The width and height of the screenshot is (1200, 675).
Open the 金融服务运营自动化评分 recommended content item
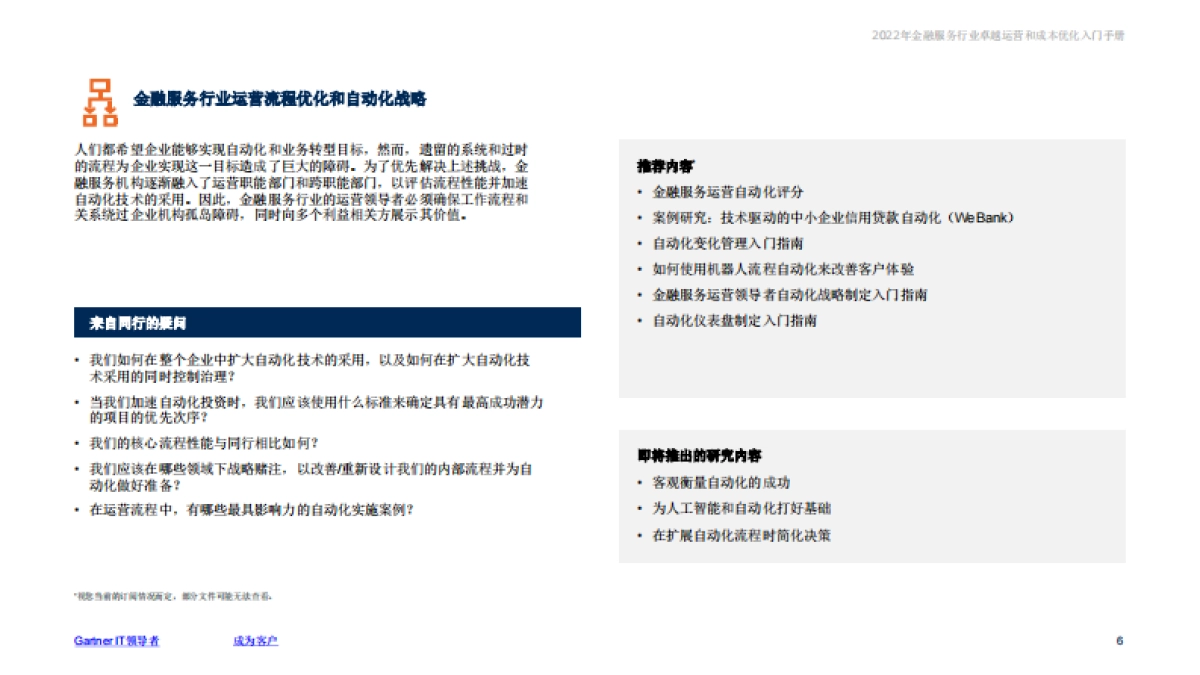(x=727, y=192)
